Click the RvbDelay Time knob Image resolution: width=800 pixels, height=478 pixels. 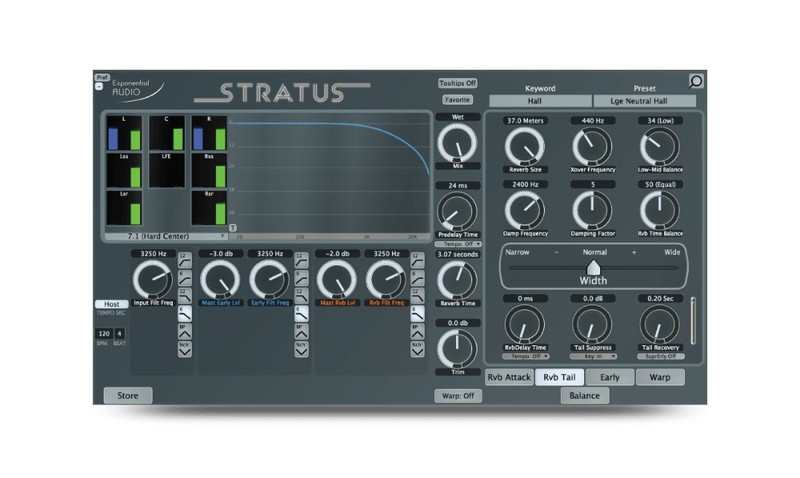525,324
